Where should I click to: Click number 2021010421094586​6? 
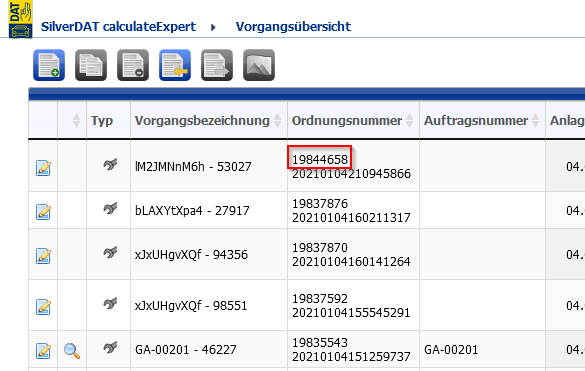pyautogui.click(x=351, y=174)
